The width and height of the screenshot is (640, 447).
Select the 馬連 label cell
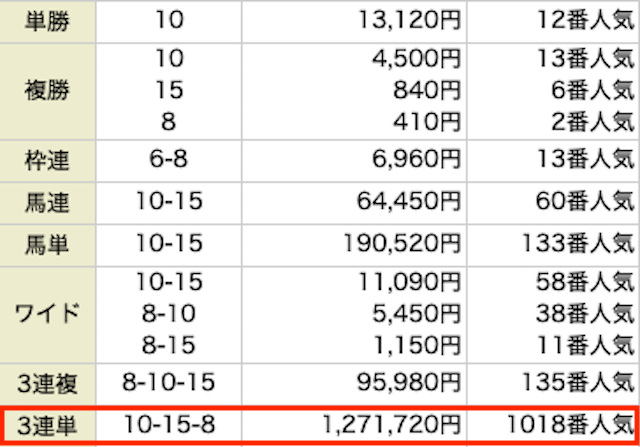[x=47, y=202]
